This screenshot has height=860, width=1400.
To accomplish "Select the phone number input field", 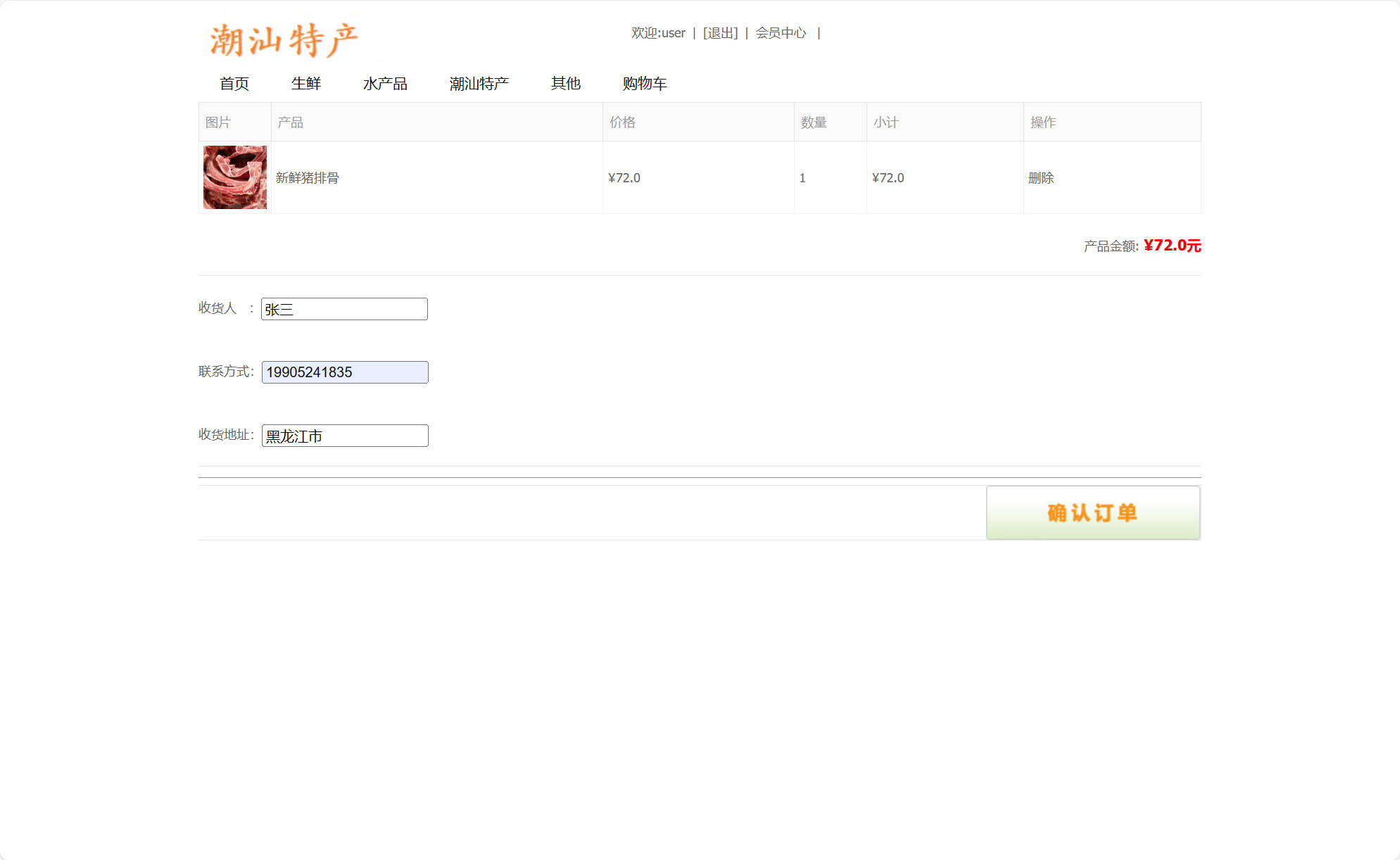I will (344, 372).
